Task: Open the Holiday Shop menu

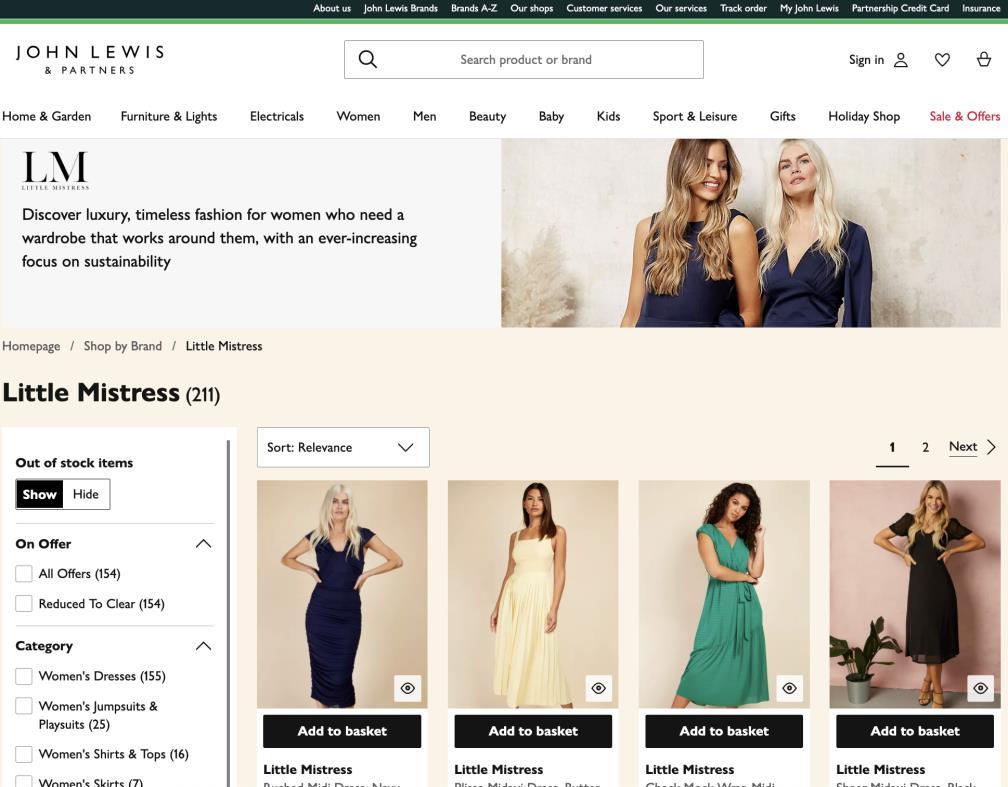Action: coord(864,116)
